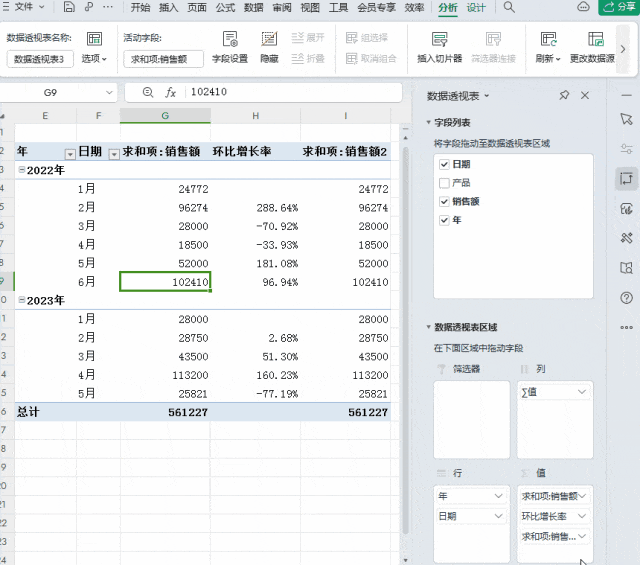Viewport: 640px width, 565px height.
Task: Click the formula bar showing 102410
Action: coord(294,92)
